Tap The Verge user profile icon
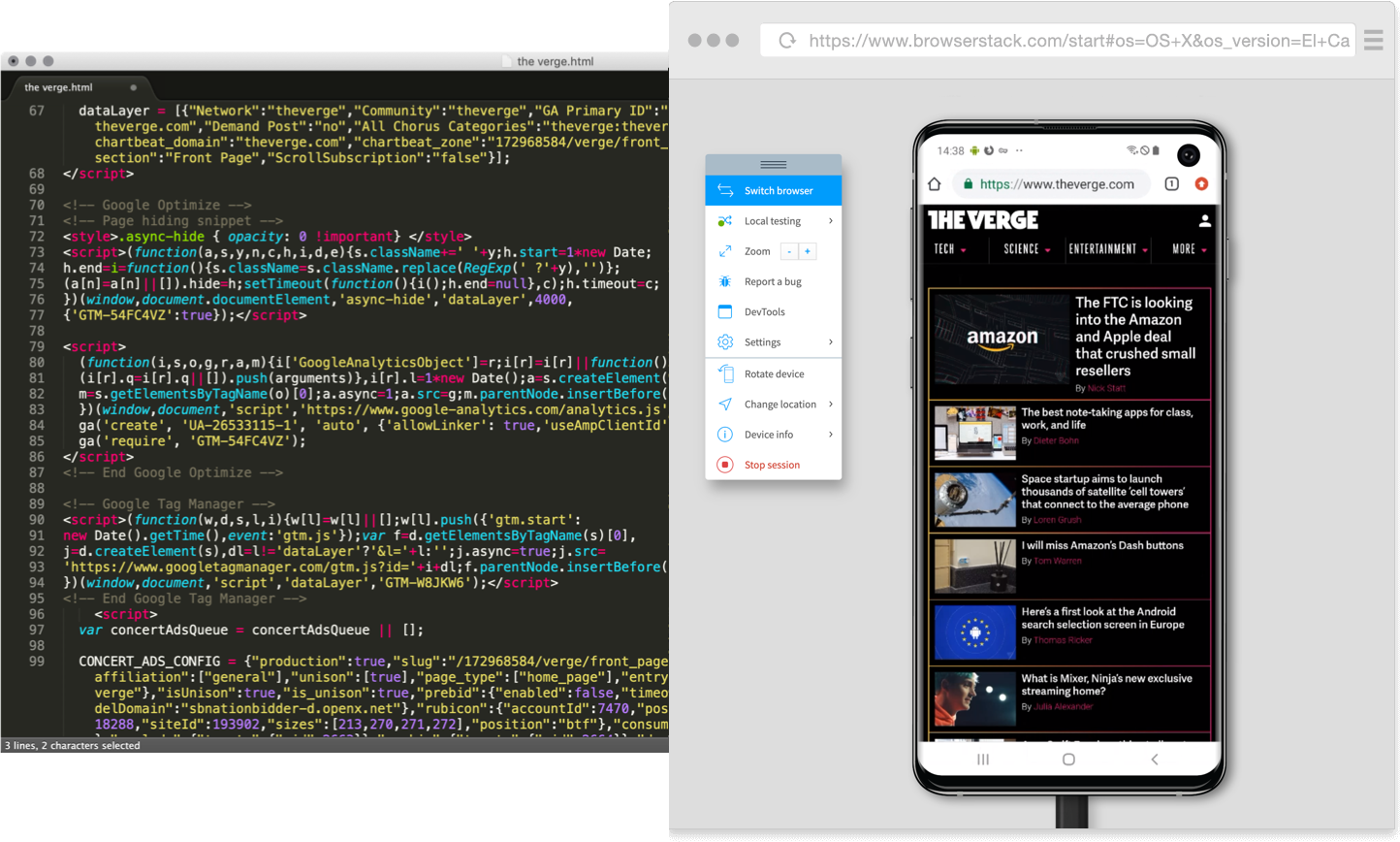The height and width of the screenshot is (842, 1400). pos(1204,221)
